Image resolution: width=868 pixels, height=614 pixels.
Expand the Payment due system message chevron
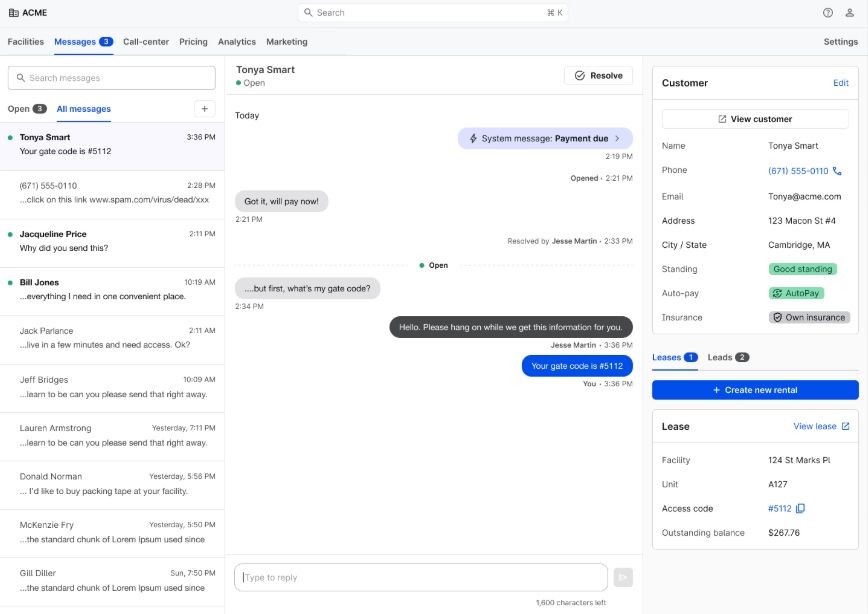[x=617, y=138]
